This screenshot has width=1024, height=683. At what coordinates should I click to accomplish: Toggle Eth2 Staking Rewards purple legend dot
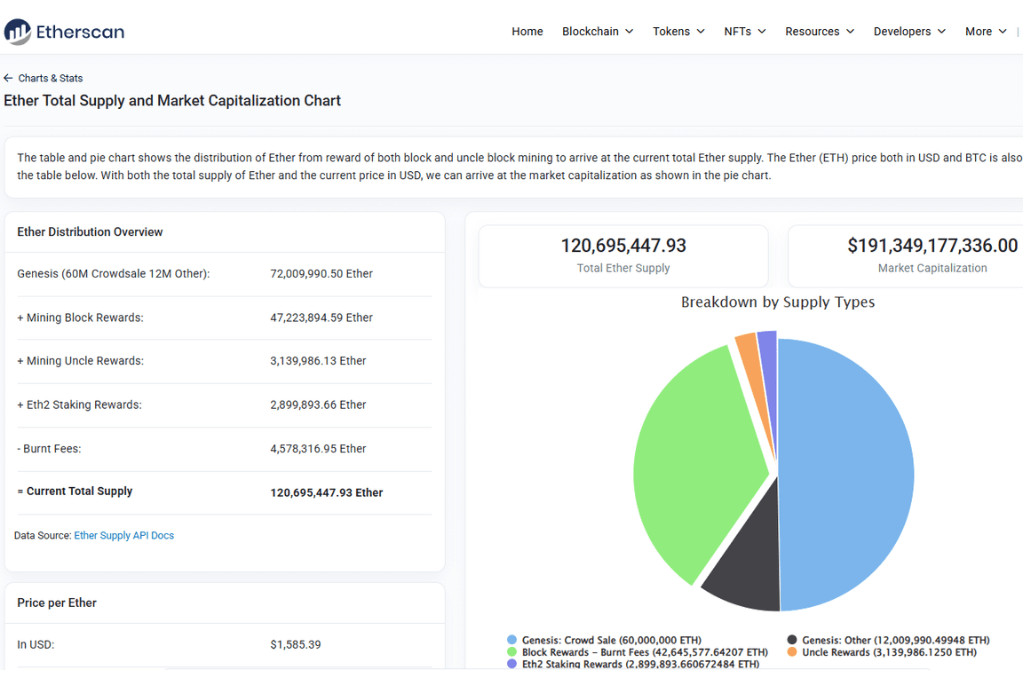click(x=511, y=663)
